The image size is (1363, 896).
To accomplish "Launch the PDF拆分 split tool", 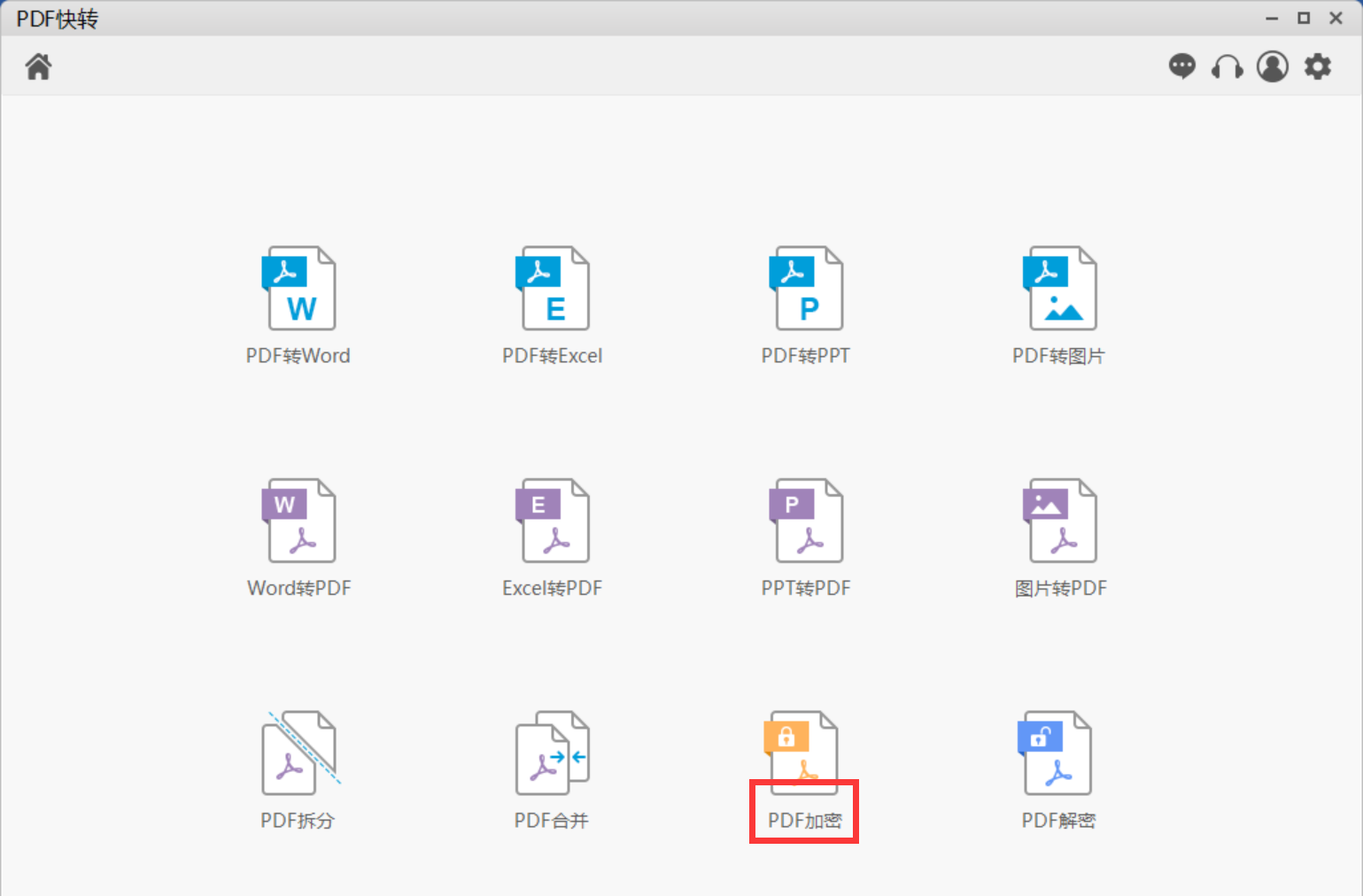I will click(298, 753).
